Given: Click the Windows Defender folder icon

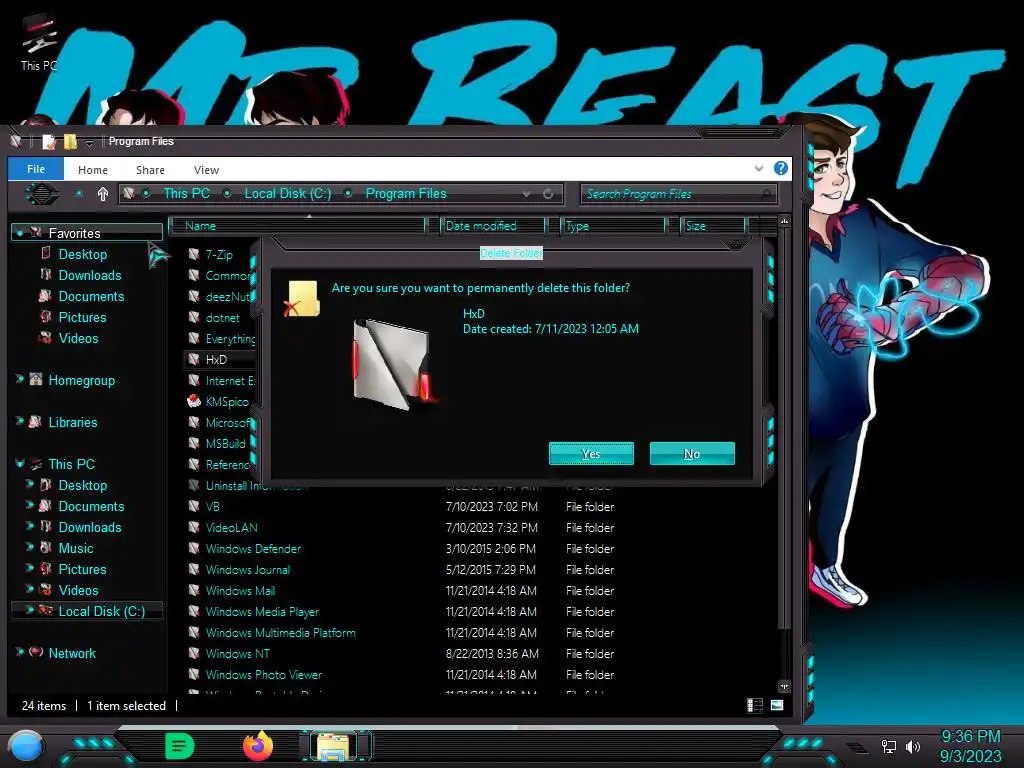Looking at the screenshot, I should click(194, 548).
